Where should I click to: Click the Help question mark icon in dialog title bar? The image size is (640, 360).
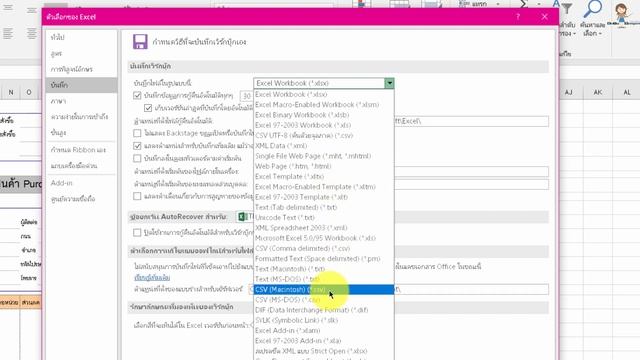point(518,17)
